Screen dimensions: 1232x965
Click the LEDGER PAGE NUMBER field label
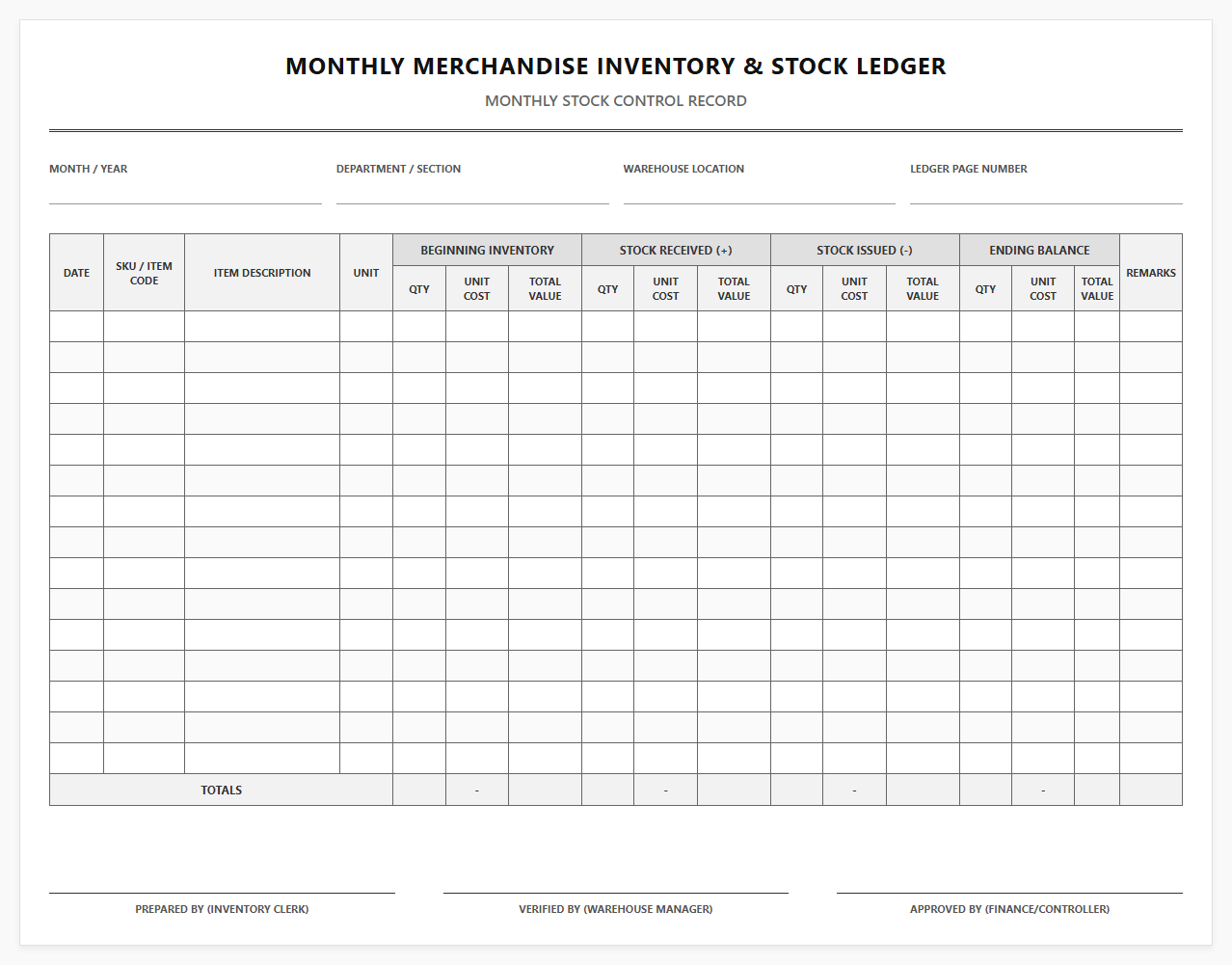(x=969, y=169)
